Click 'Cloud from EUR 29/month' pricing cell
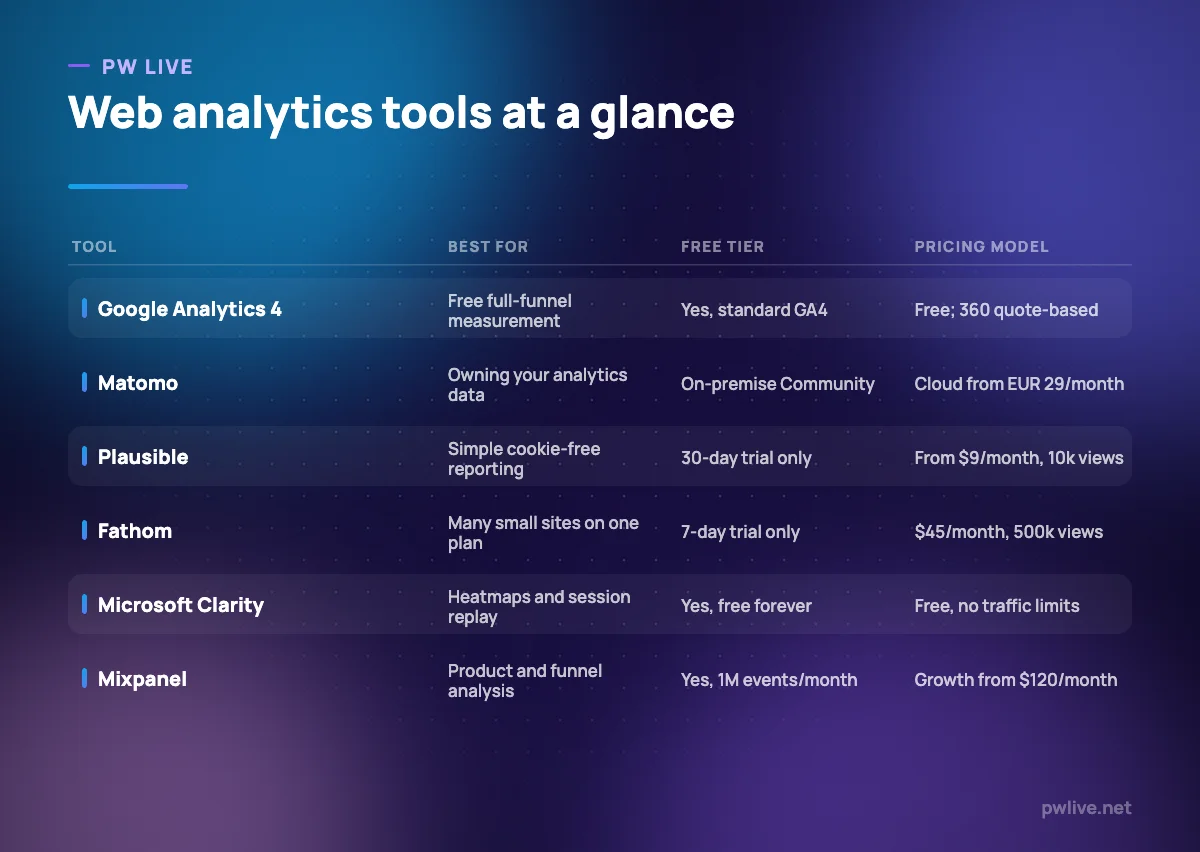The height and width of the screenshot is (852, 1200). click(x=1019, y=384)
